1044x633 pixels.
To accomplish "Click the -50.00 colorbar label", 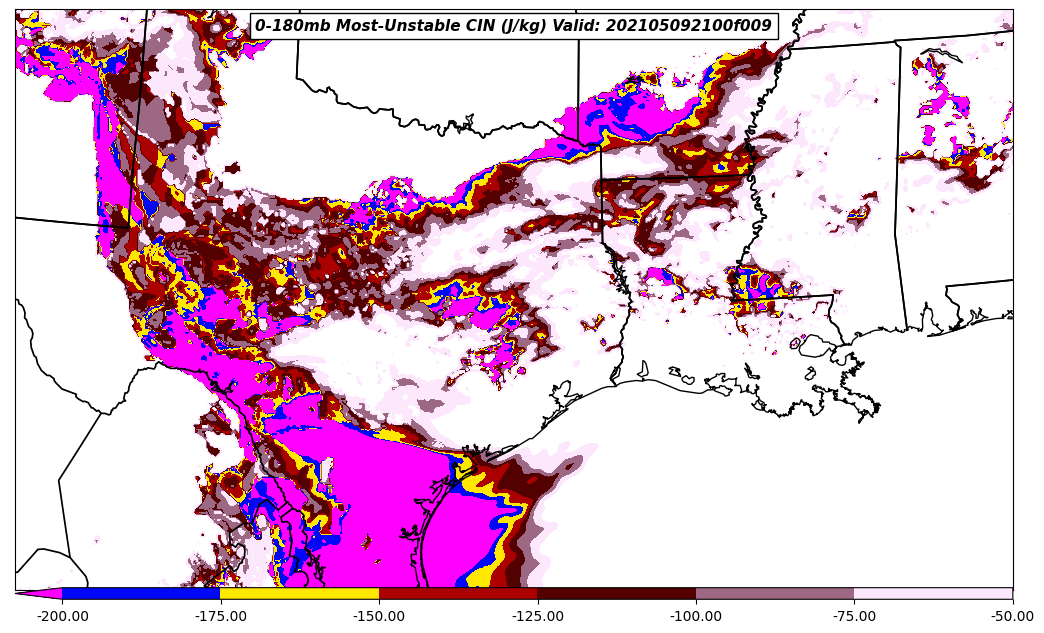I will coord(1013,616).
